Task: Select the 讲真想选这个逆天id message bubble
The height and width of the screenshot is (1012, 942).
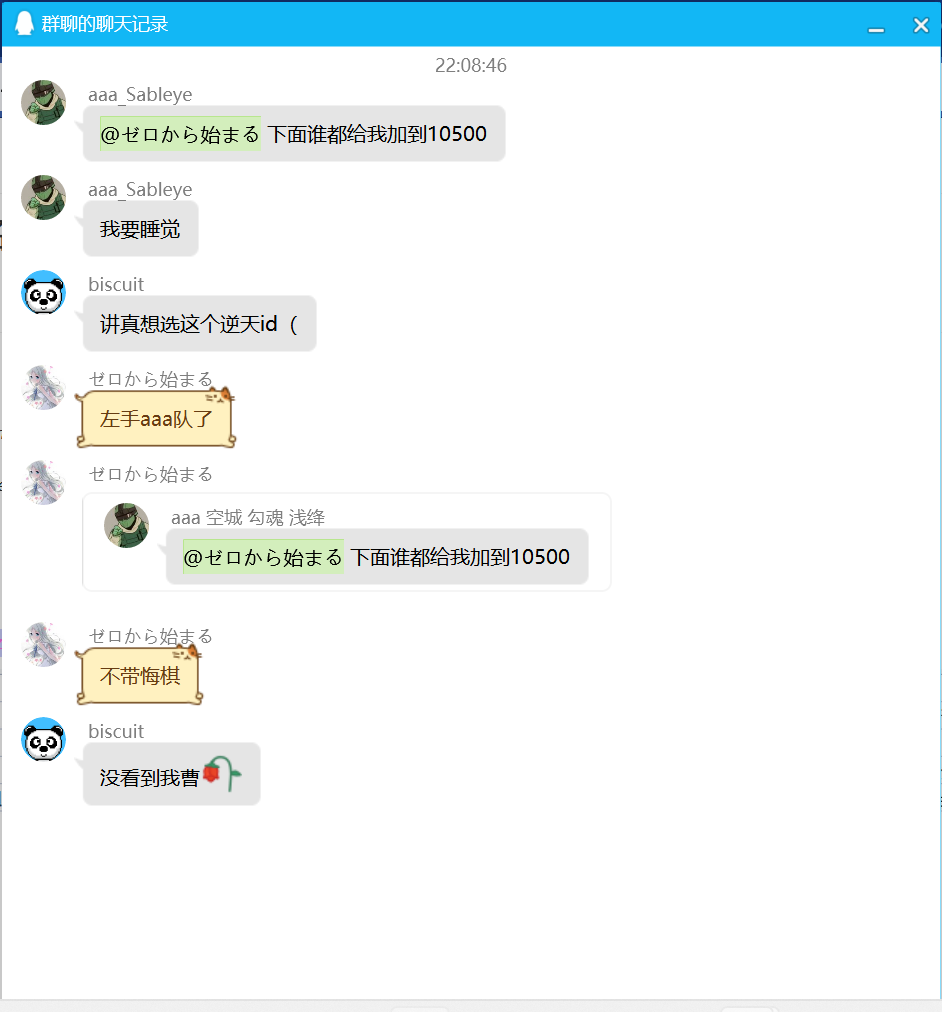Action: click(x=199, y=323)
